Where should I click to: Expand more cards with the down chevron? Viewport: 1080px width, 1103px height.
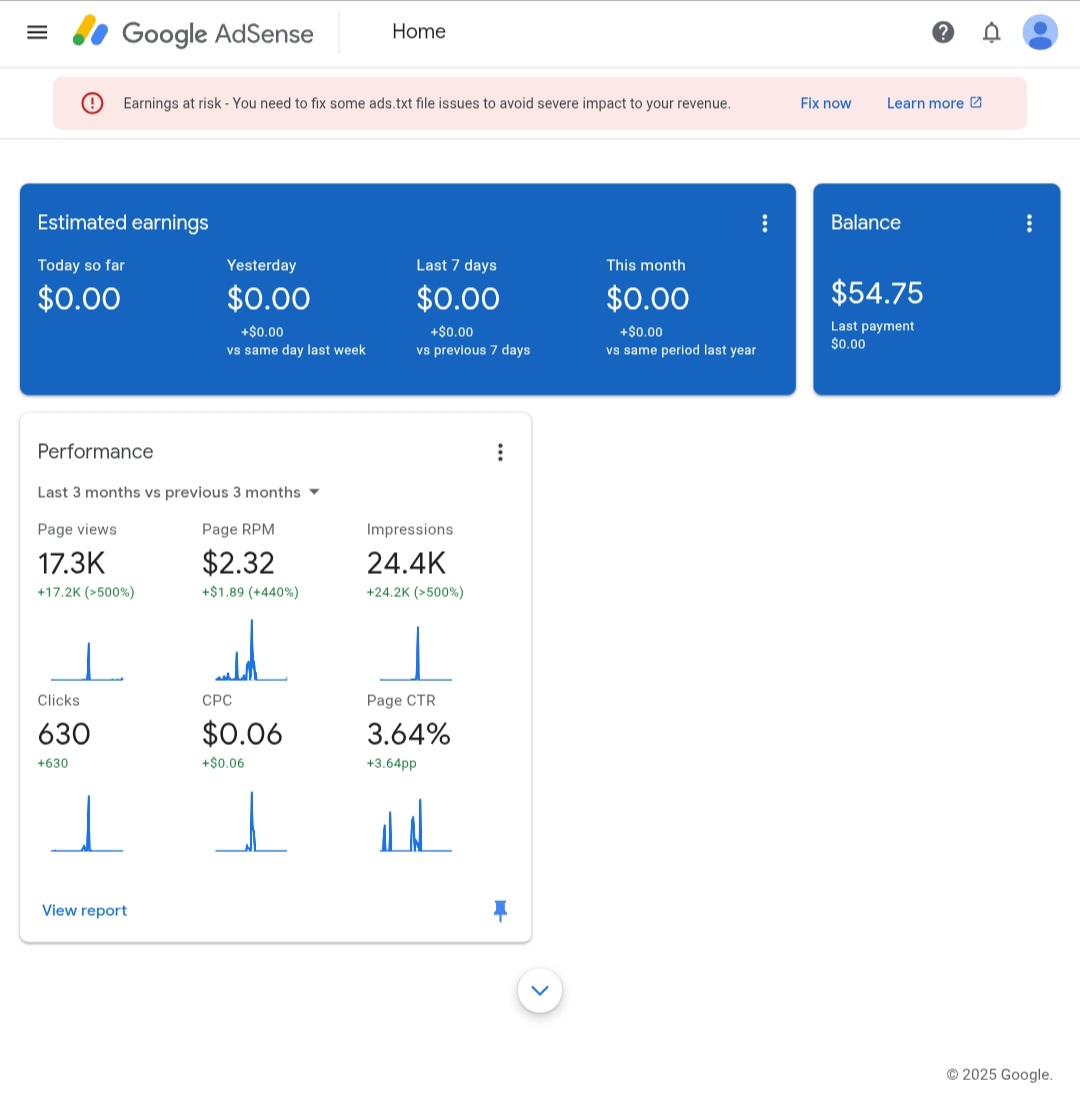(540, 990)
